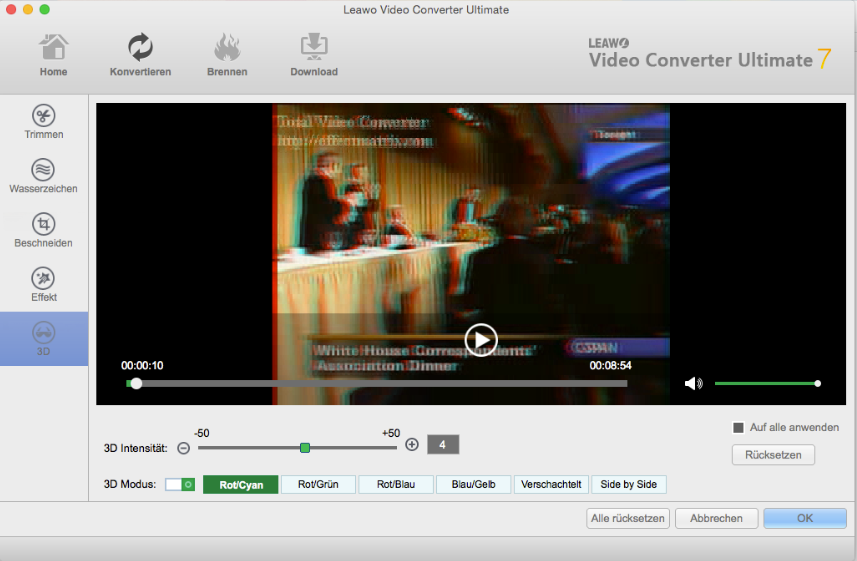Select the Trimmen scissors tool
Screen dimensions: 857x561
(x=44, y=122)
